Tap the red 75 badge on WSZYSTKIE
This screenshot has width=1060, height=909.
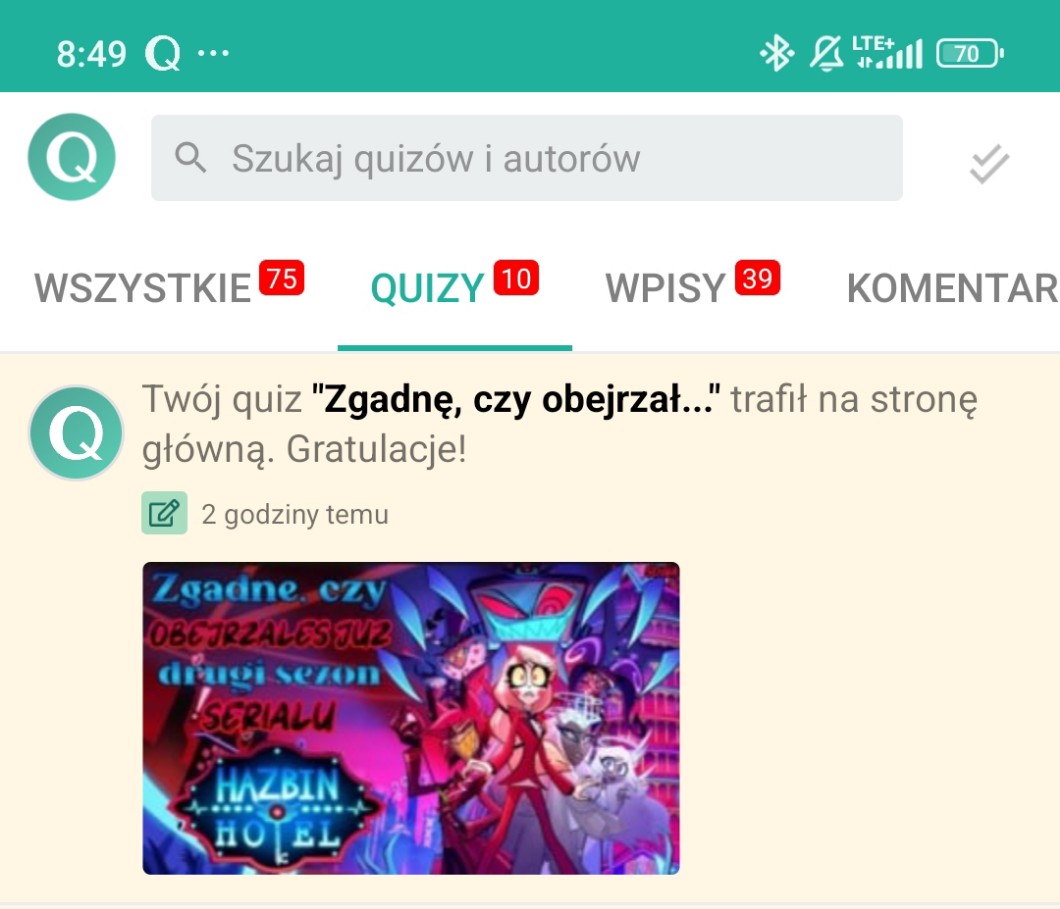coord(282,278)
